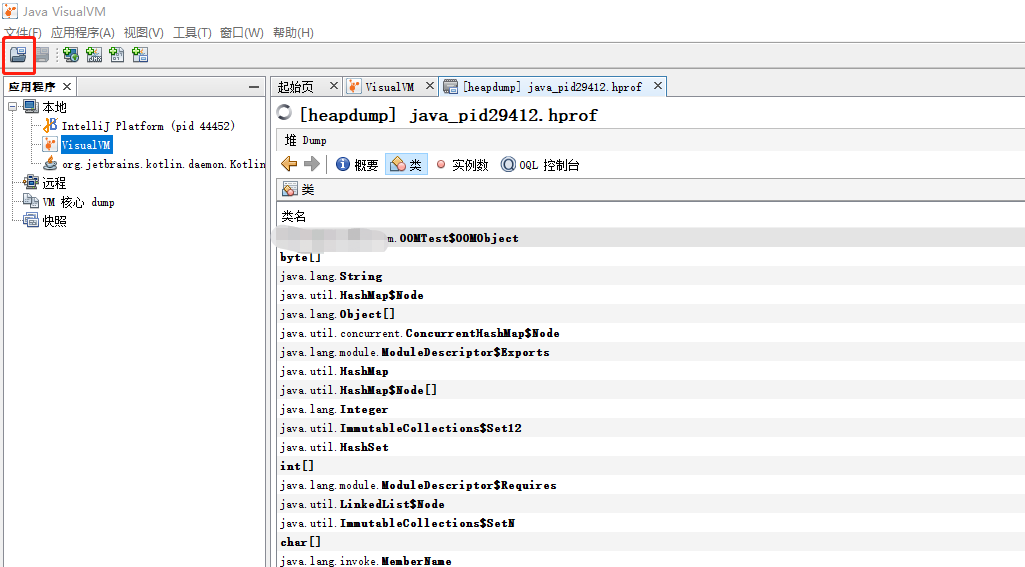1025x567 pixels.
Task: Switch to VisualVM tab
Action: [x=390, y=86]
